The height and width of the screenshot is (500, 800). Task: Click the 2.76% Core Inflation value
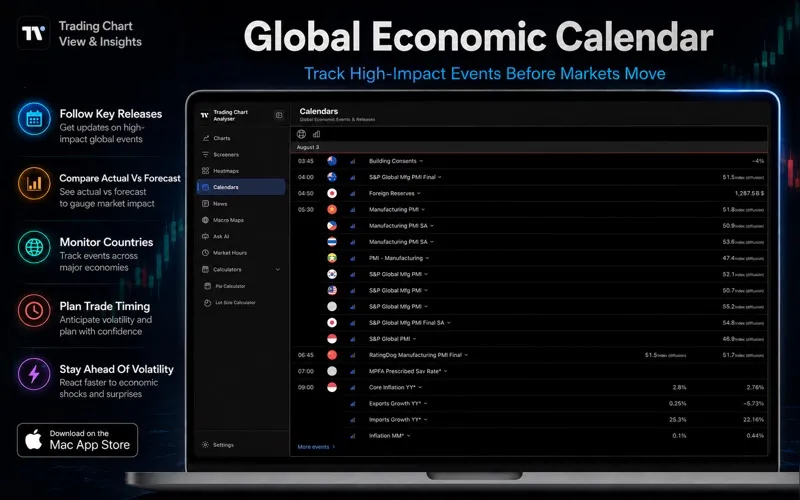(755, 387)
